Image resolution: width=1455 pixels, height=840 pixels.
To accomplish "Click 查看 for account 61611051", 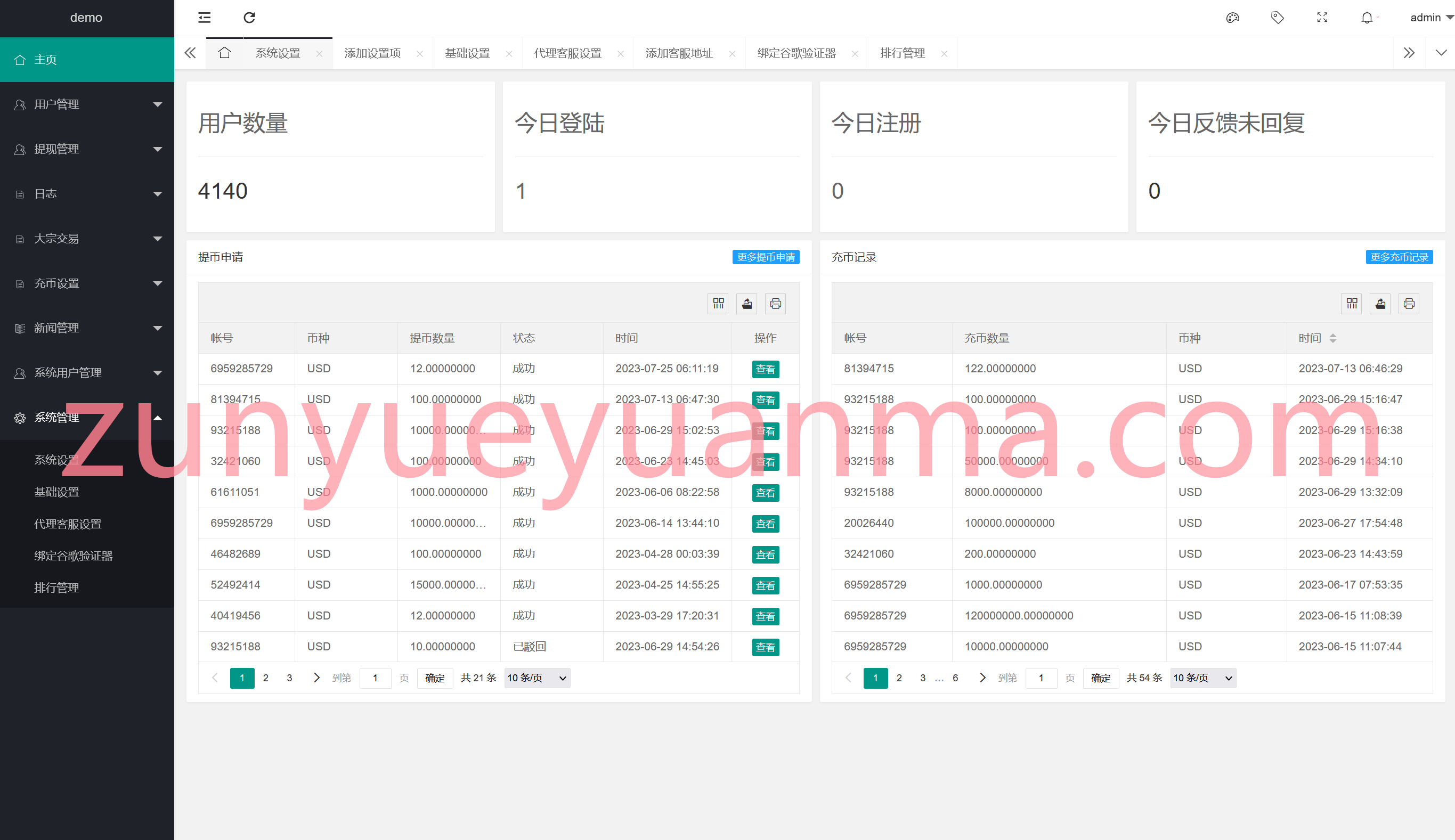I will click(766, 493).
